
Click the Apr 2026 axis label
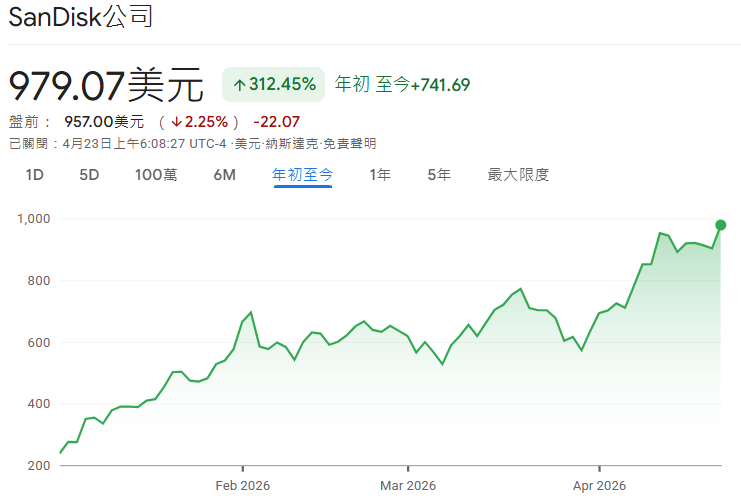599,486
